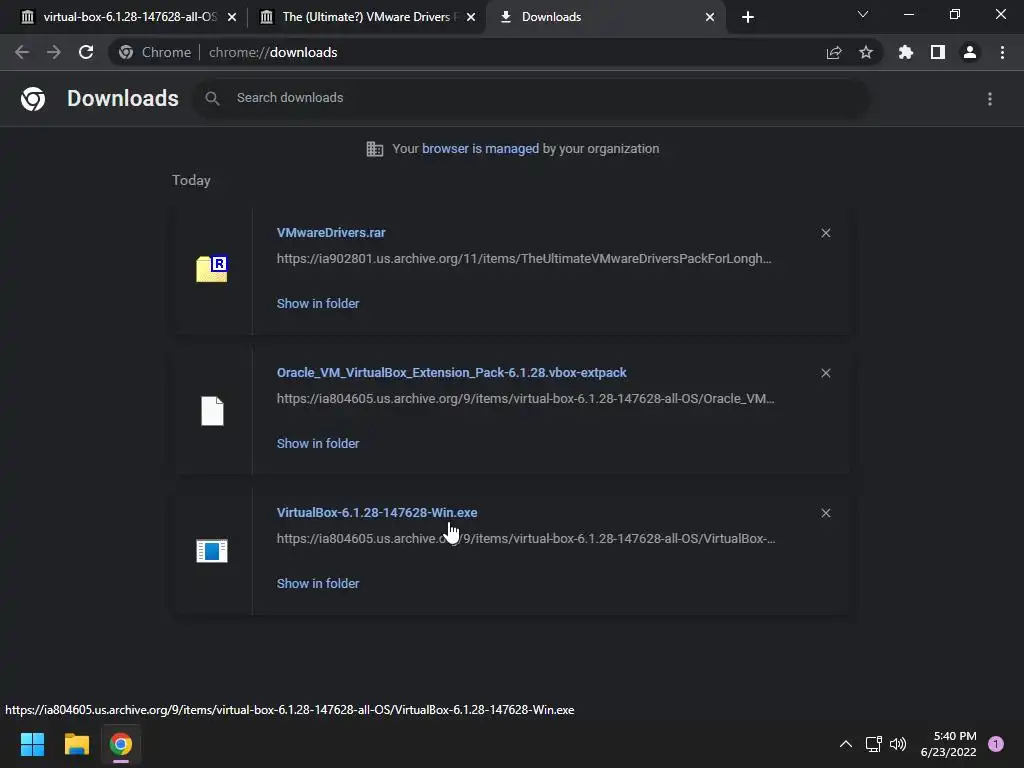Toggle the browser side panel icon
The image size is (1024, 768).
(x=938, y=52)
